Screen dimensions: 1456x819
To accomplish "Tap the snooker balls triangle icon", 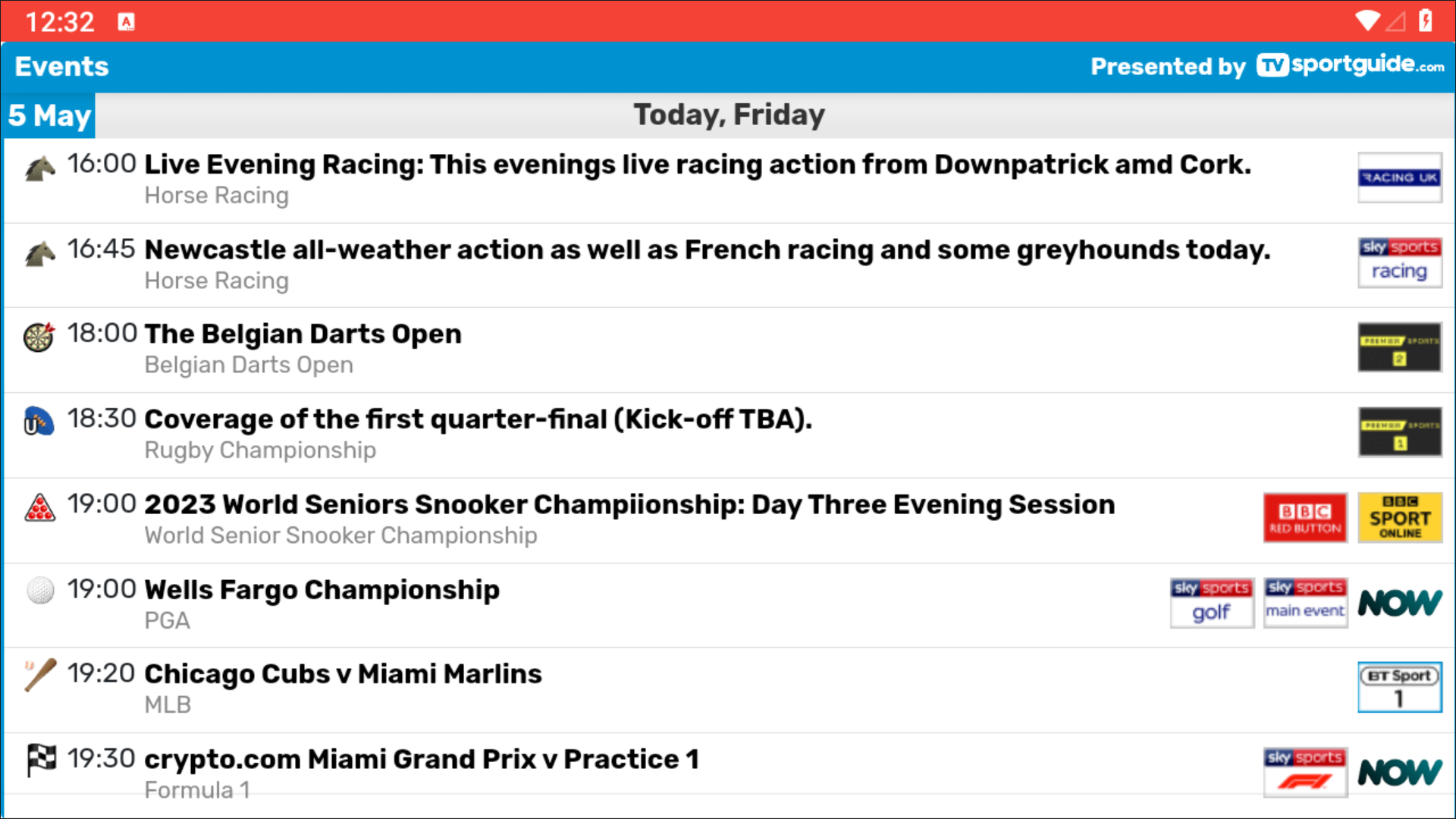I will click(39, 507).
